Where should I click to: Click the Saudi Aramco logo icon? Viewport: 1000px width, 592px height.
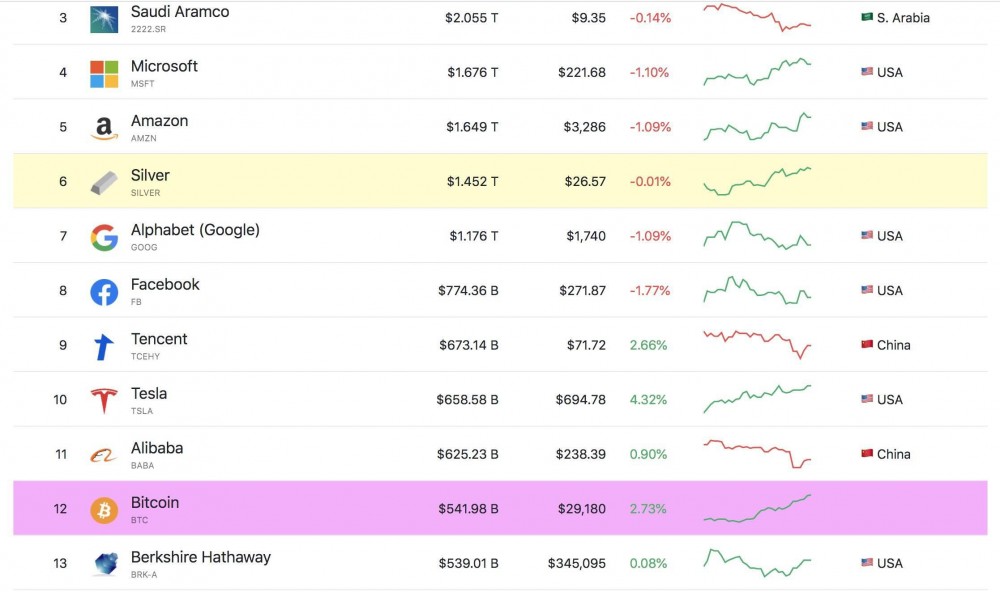[x=104, y=19]
